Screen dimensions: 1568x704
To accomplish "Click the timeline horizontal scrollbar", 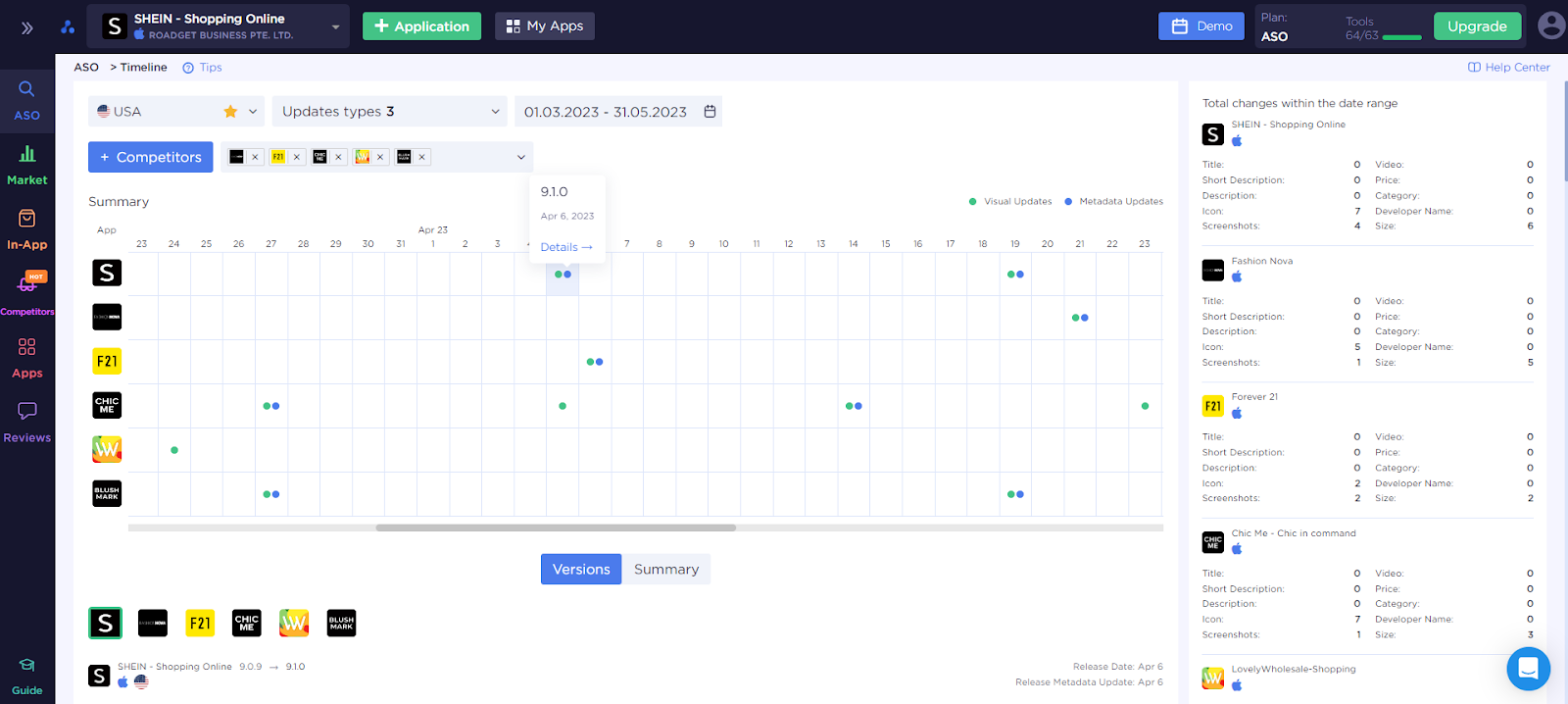I will (556, 528).
